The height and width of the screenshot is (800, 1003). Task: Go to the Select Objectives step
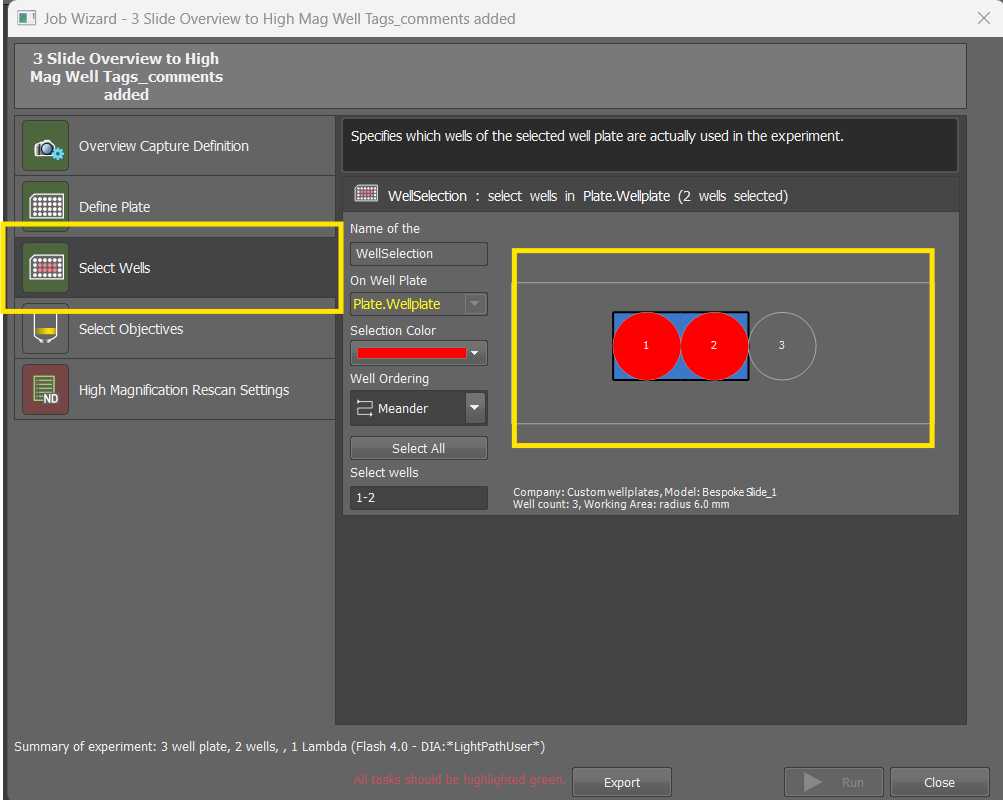pos(131,329)
